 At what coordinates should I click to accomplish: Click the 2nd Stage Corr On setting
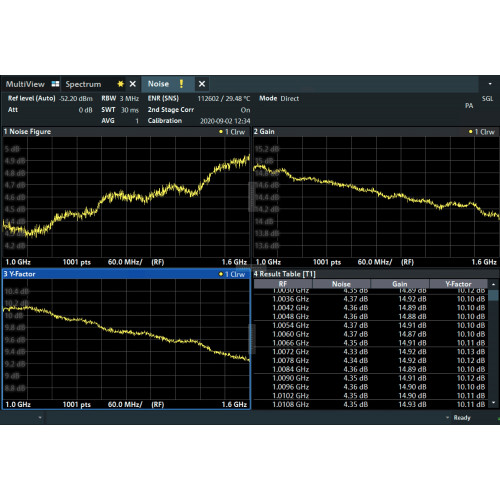point(199,110)
